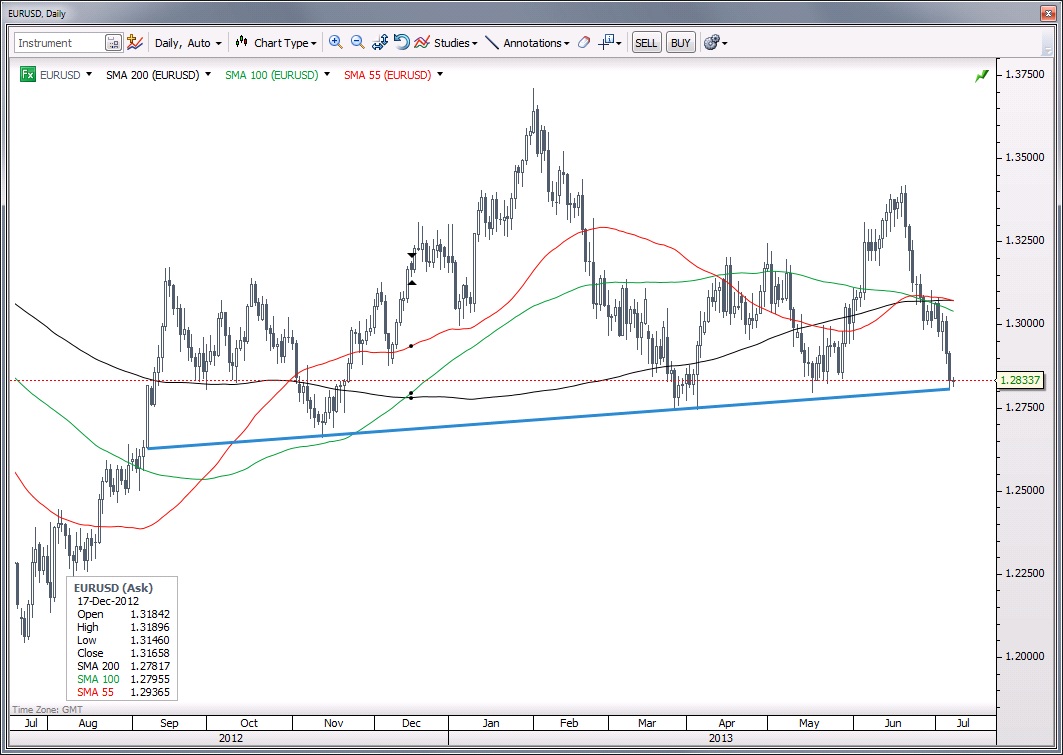Open the SMA 100 (EURUSD) options arrow

tap(326, 75)
